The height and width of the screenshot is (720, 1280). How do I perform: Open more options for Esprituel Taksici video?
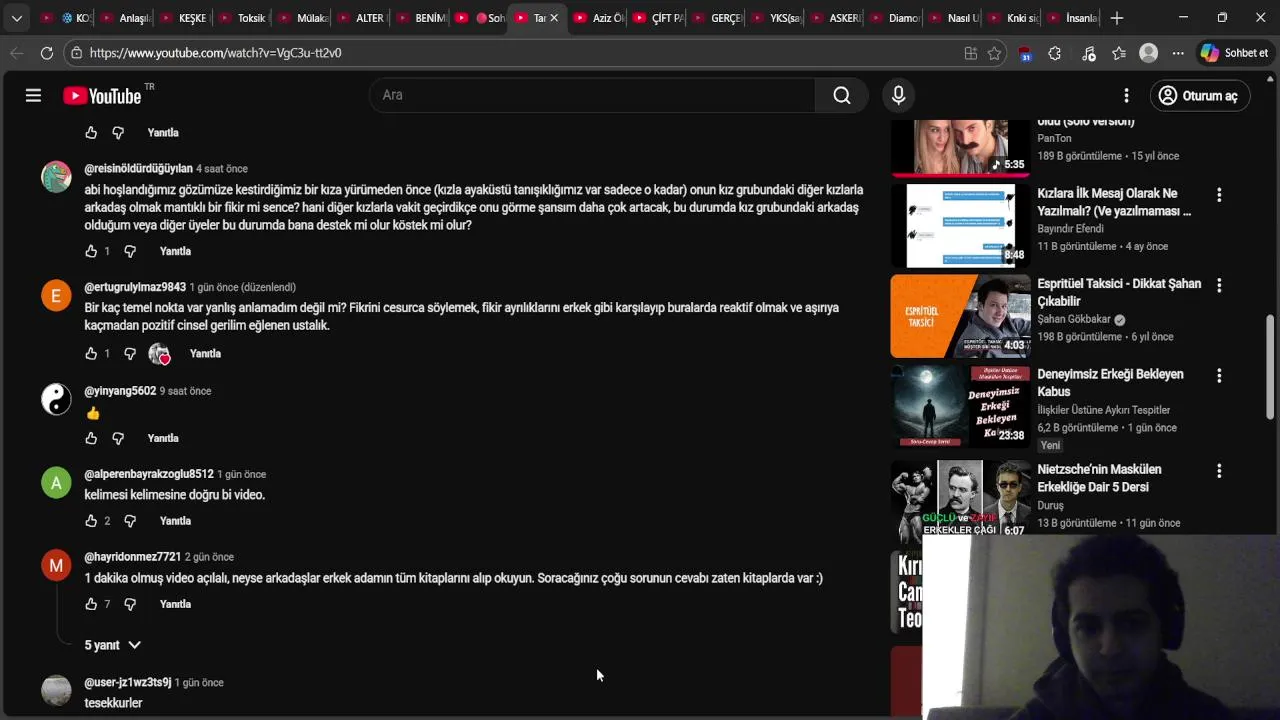tap(1219, 285)
